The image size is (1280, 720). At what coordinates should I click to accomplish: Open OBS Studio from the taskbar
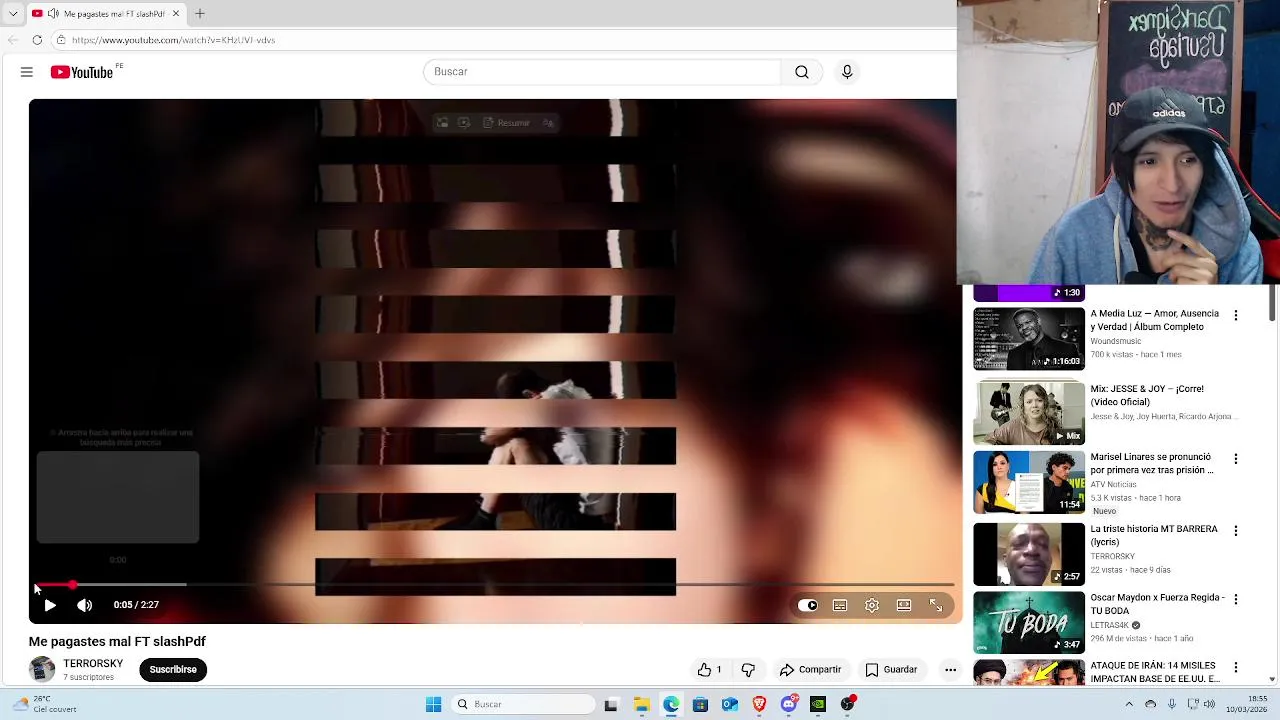click(x=848, y=704)
